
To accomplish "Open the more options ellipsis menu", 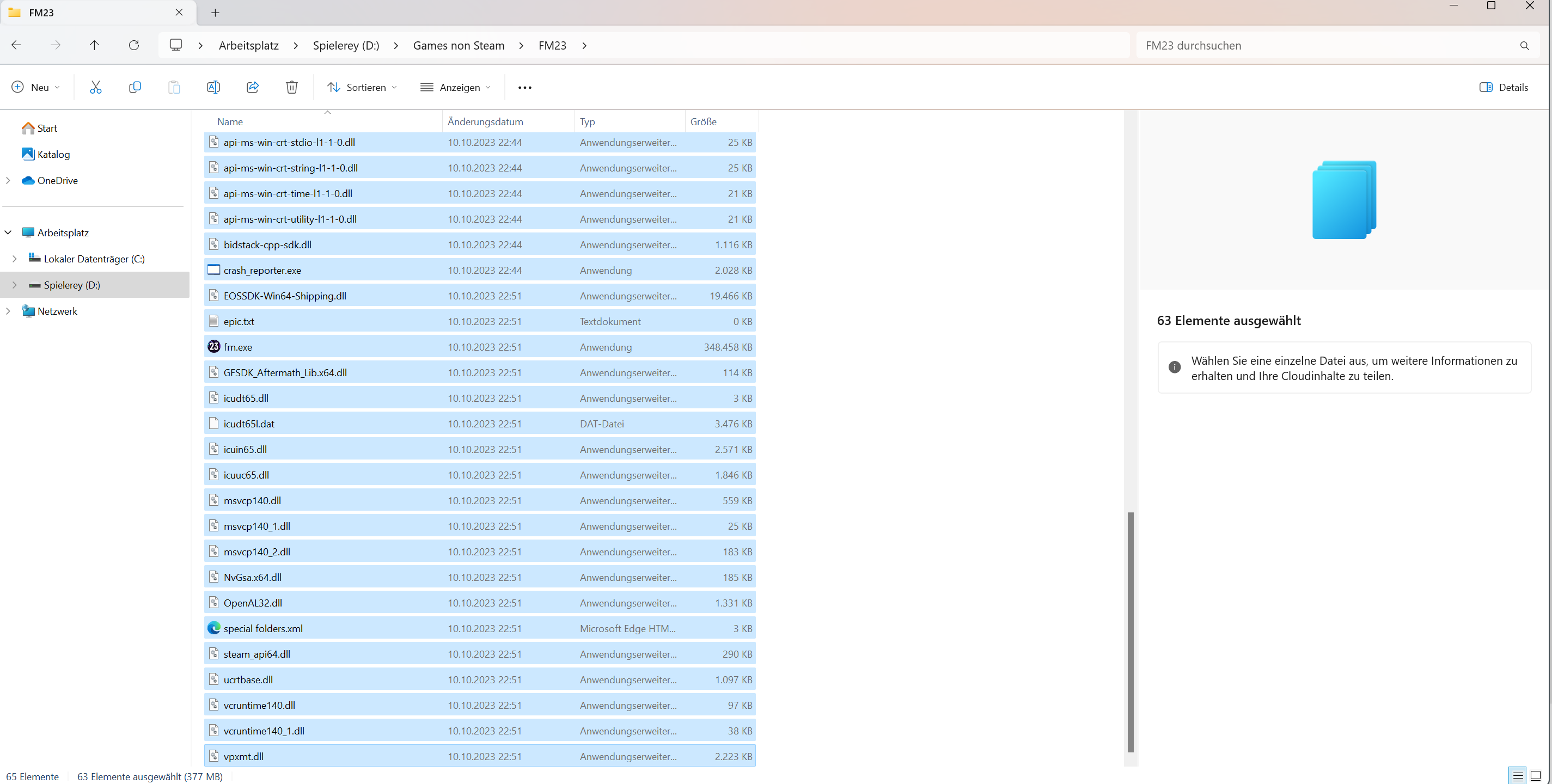I will coord(524,87).
